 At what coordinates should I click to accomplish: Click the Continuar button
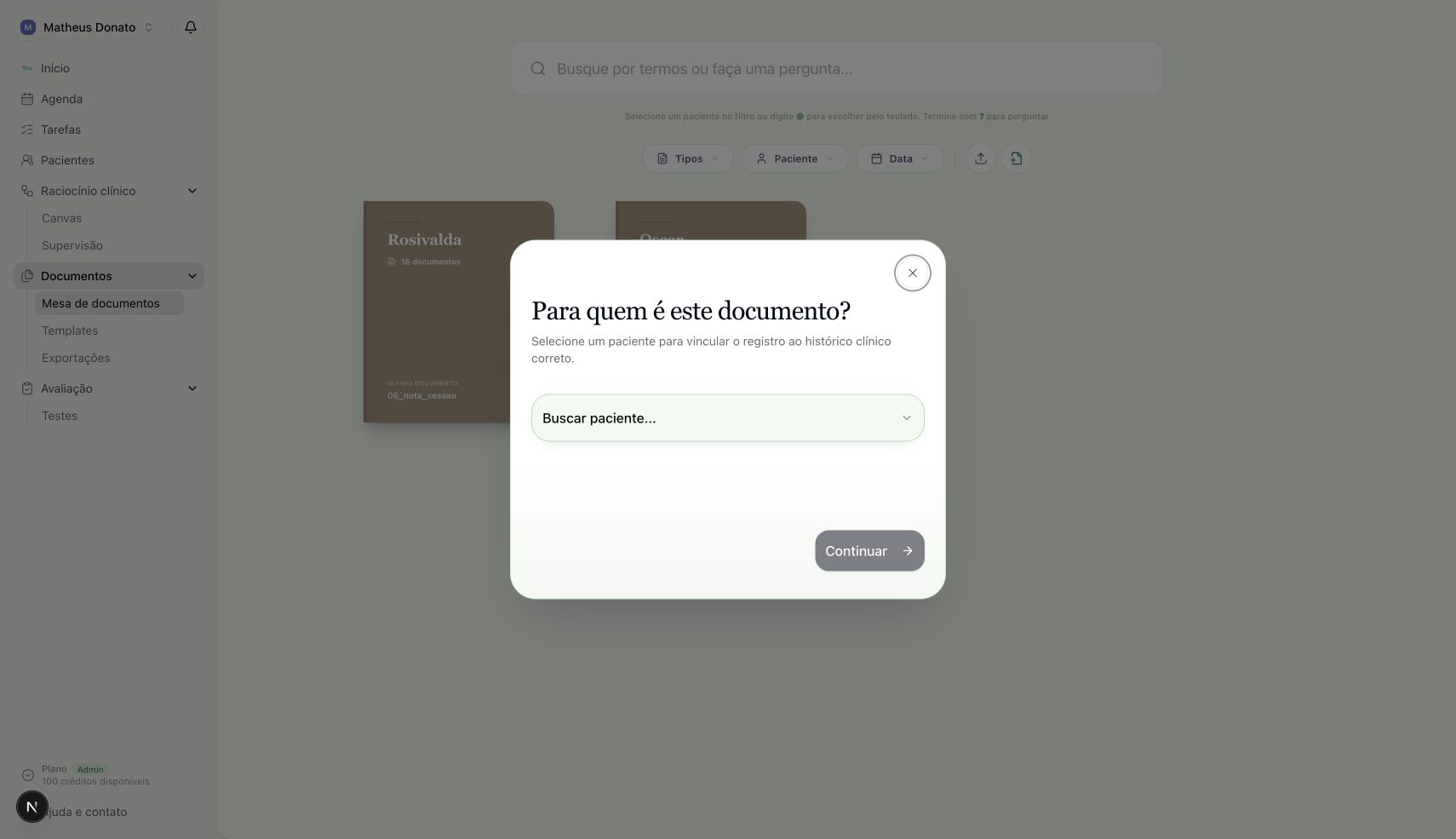(869, 551)
